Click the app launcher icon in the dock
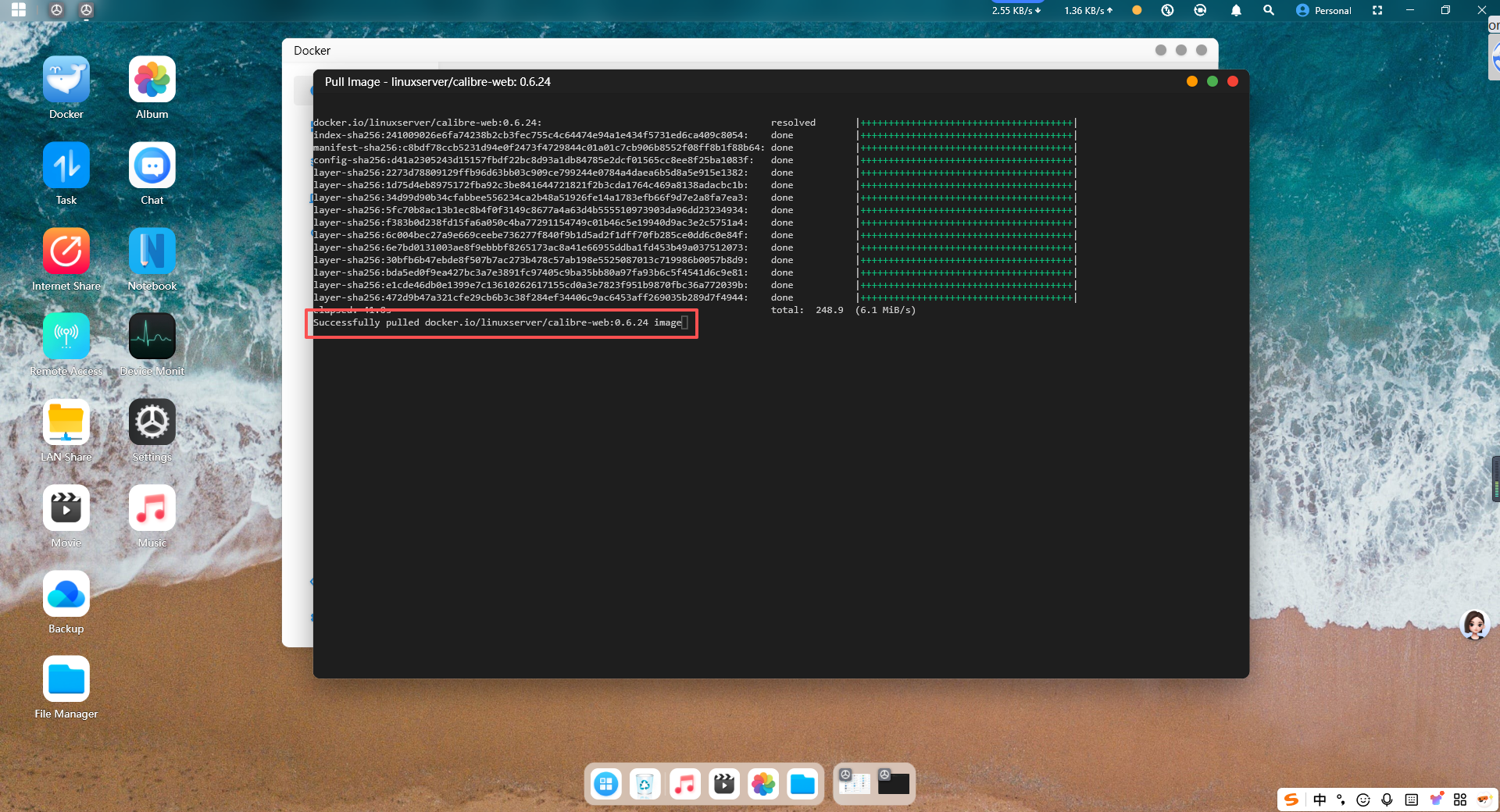Image resolution: width=1500 pixels, height=812 pixels. 606,784
